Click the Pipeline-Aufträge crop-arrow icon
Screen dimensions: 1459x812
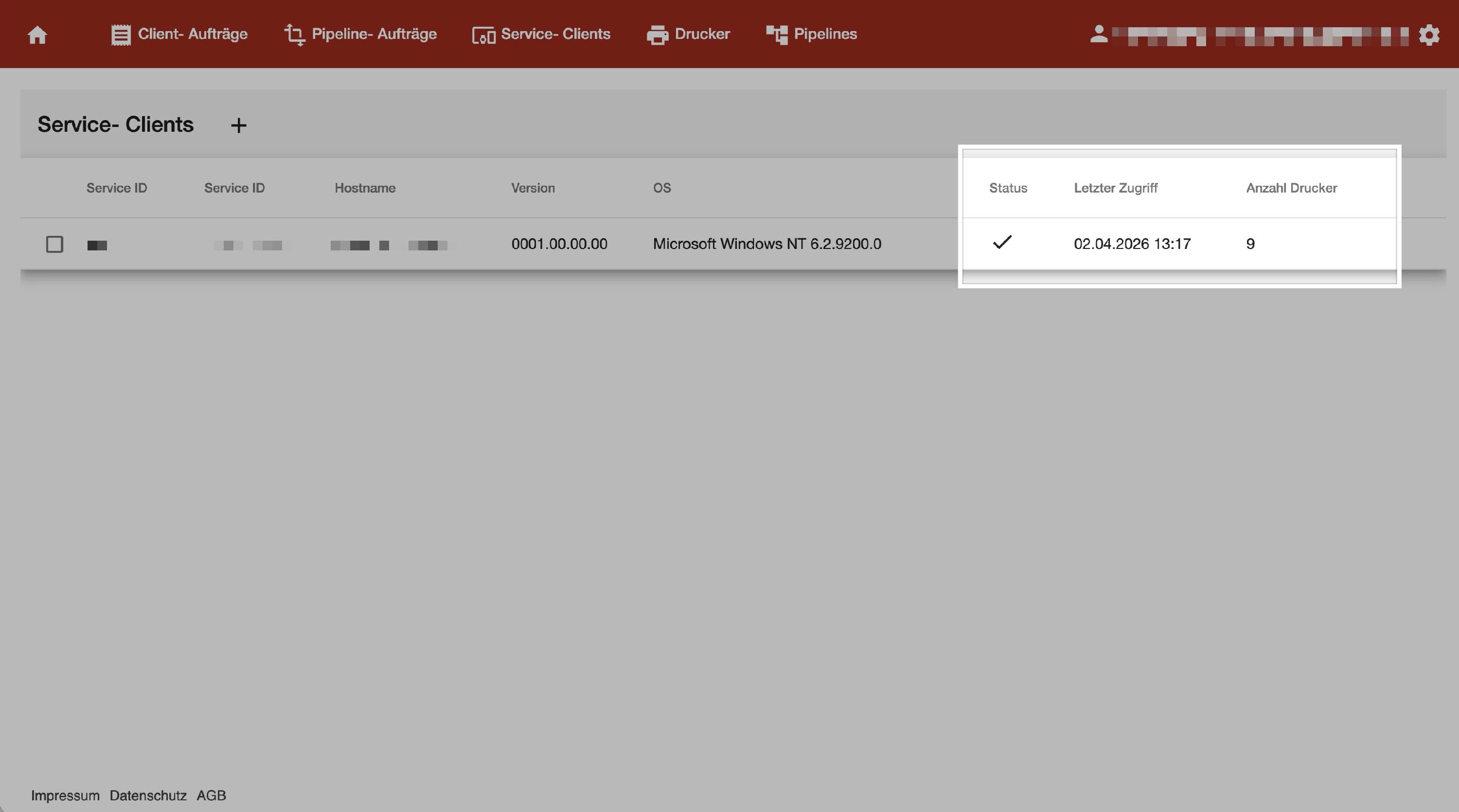tap(295, 35)
